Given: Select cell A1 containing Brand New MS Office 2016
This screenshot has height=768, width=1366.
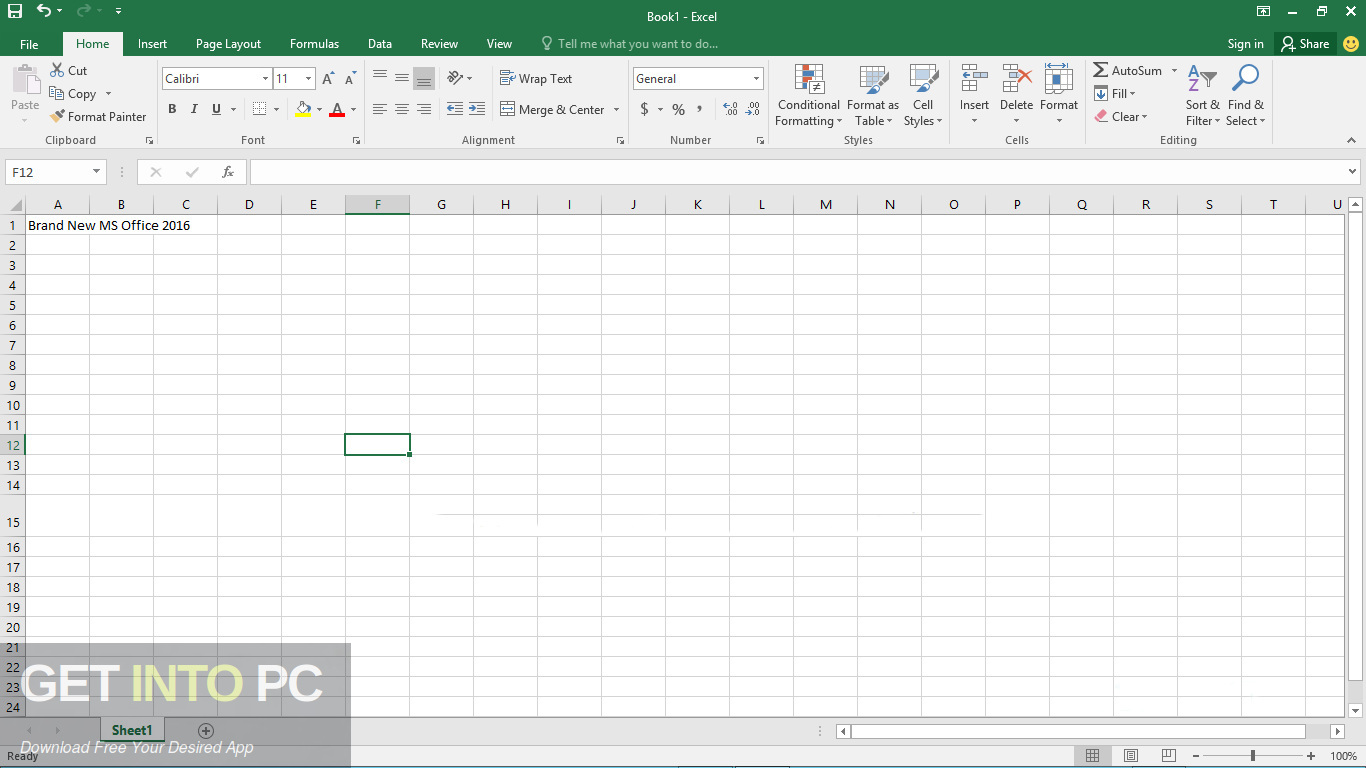Looking at the screenshot, I should coord(58,225).
